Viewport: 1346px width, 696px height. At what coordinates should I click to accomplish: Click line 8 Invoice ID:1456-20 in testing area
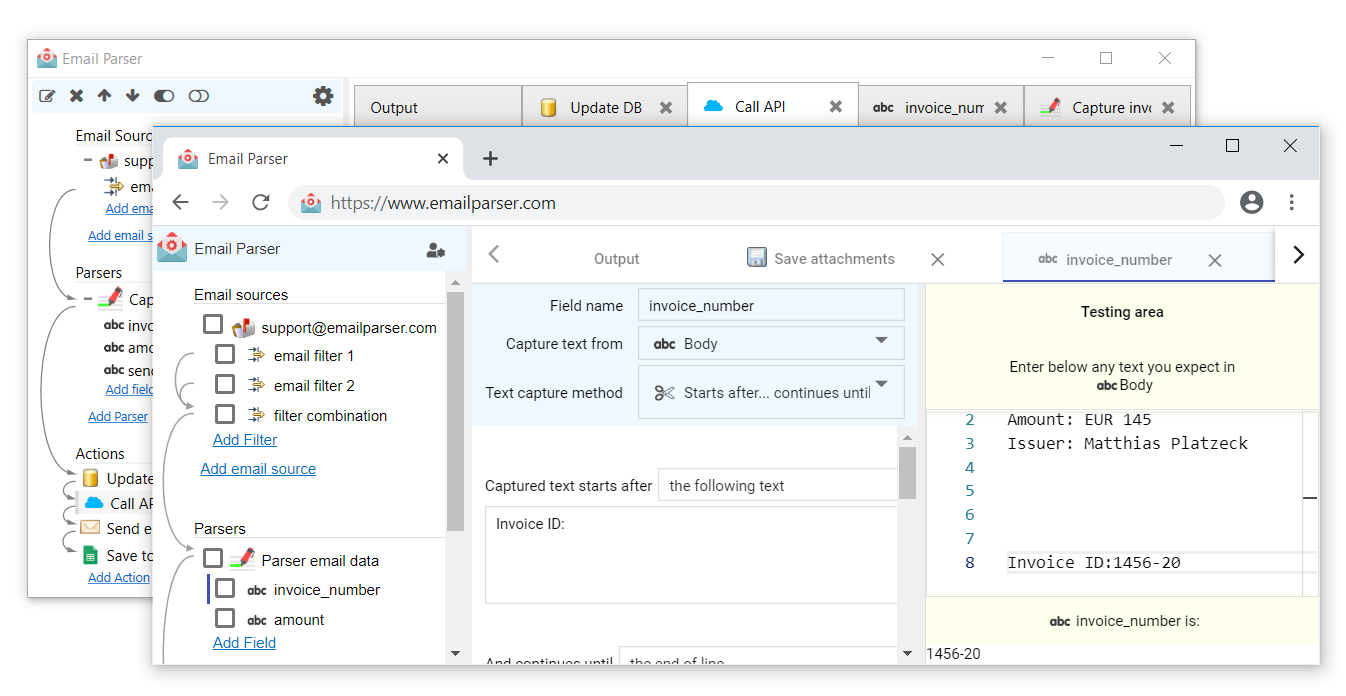(1094, 563)
